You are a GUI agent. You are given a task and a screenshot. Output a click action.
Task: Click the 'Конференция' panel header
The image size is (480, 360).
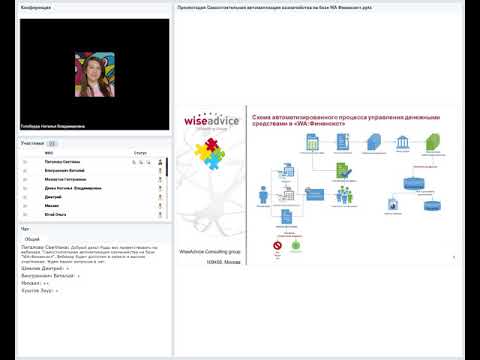click(36, 7)
